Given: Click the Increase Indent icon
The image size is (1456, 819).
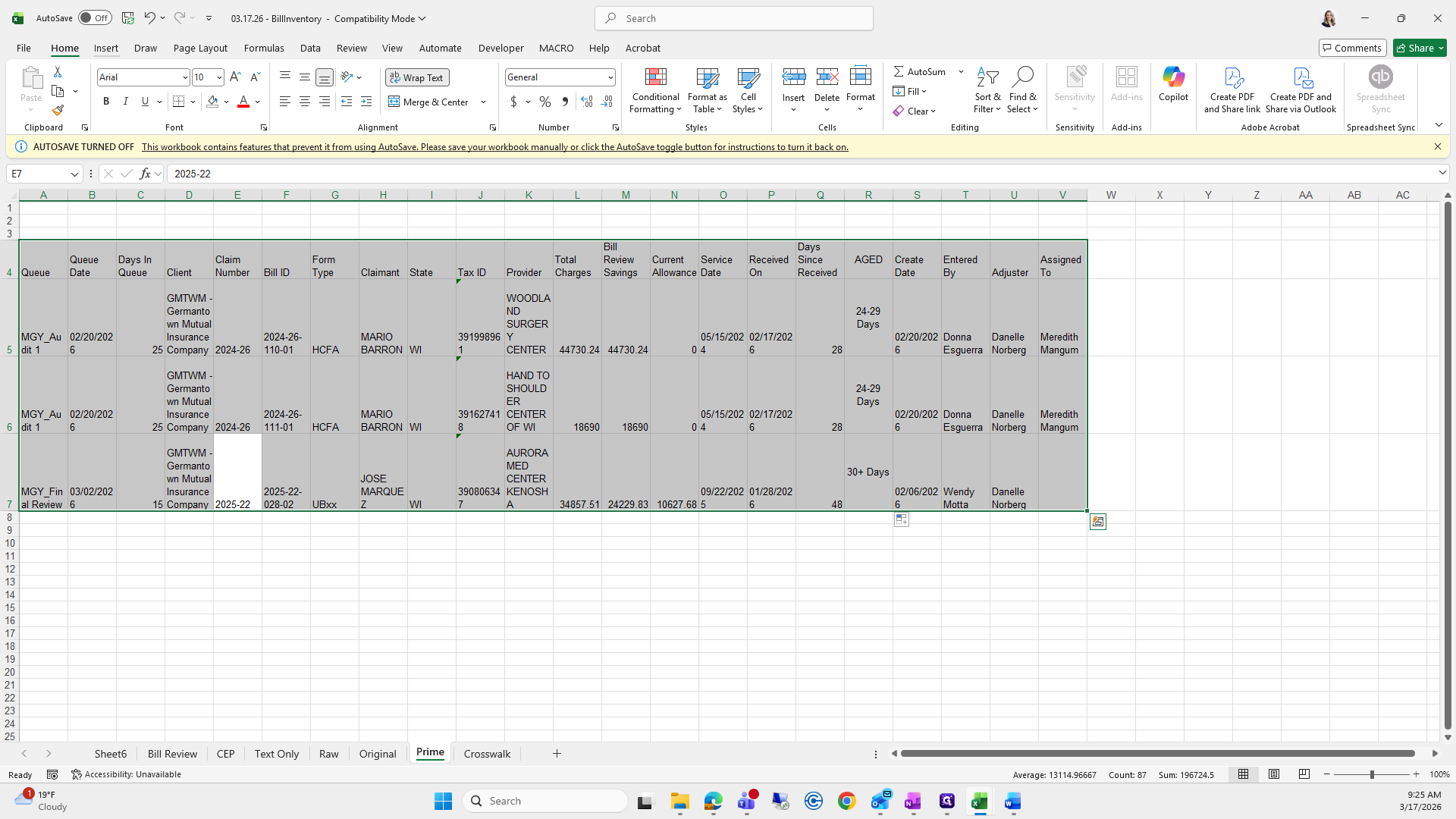Looking at the screenshot, I should click(366, 102).
